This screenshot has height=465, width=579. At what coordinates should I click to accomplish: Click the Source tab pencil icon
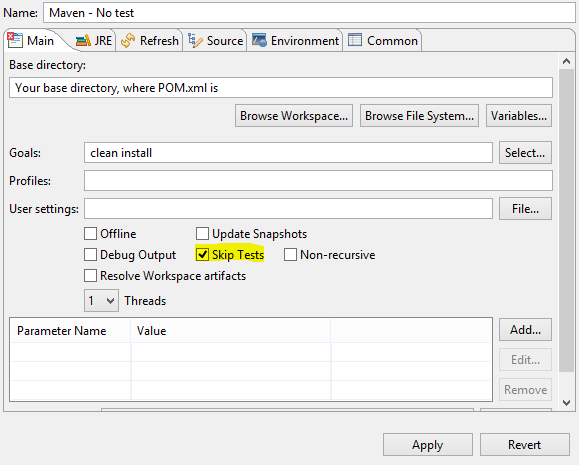(x=195, y=40)
